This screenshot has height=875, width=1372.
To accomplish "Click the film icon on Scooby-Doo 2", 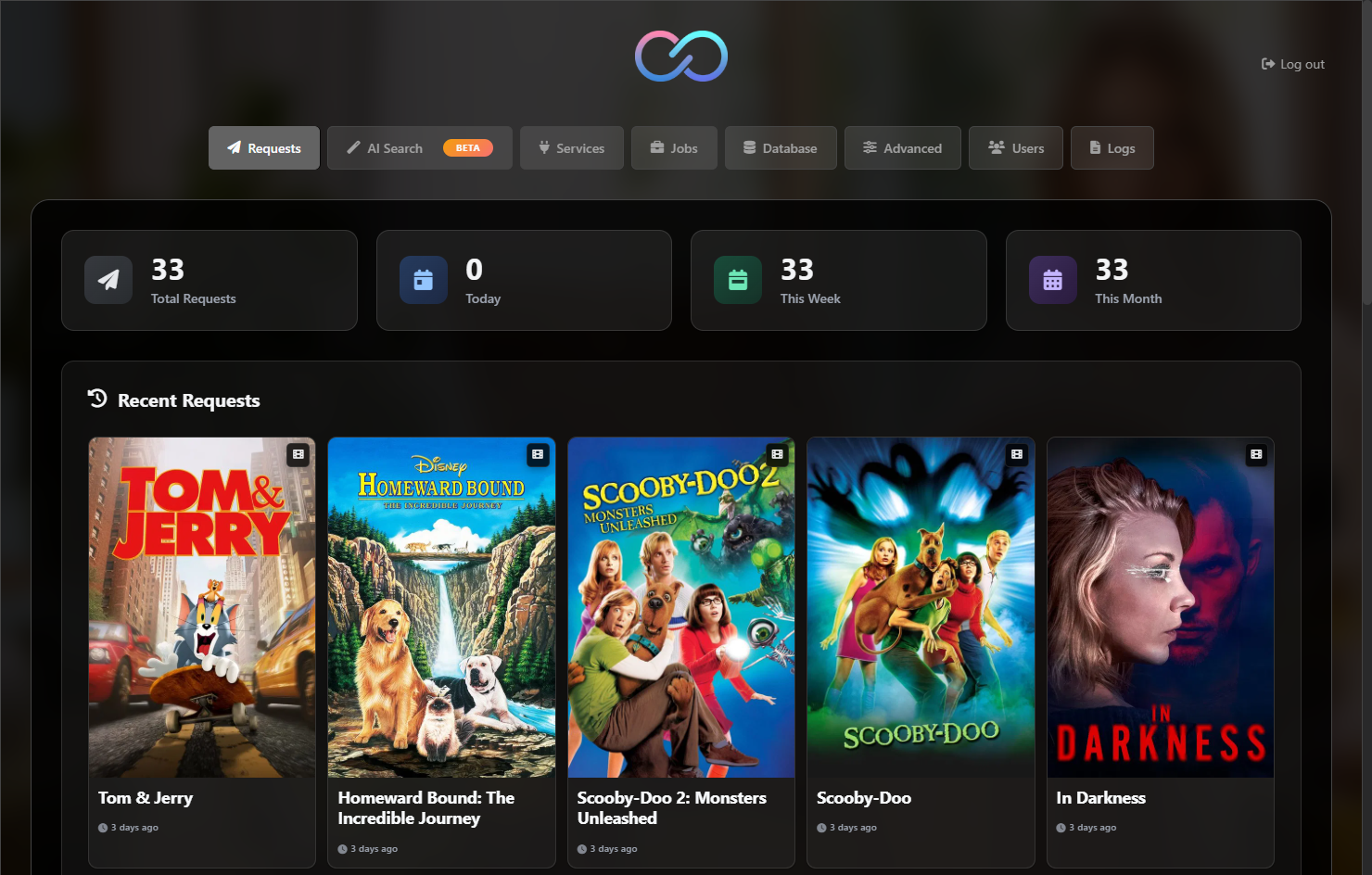I will [778, 454].
